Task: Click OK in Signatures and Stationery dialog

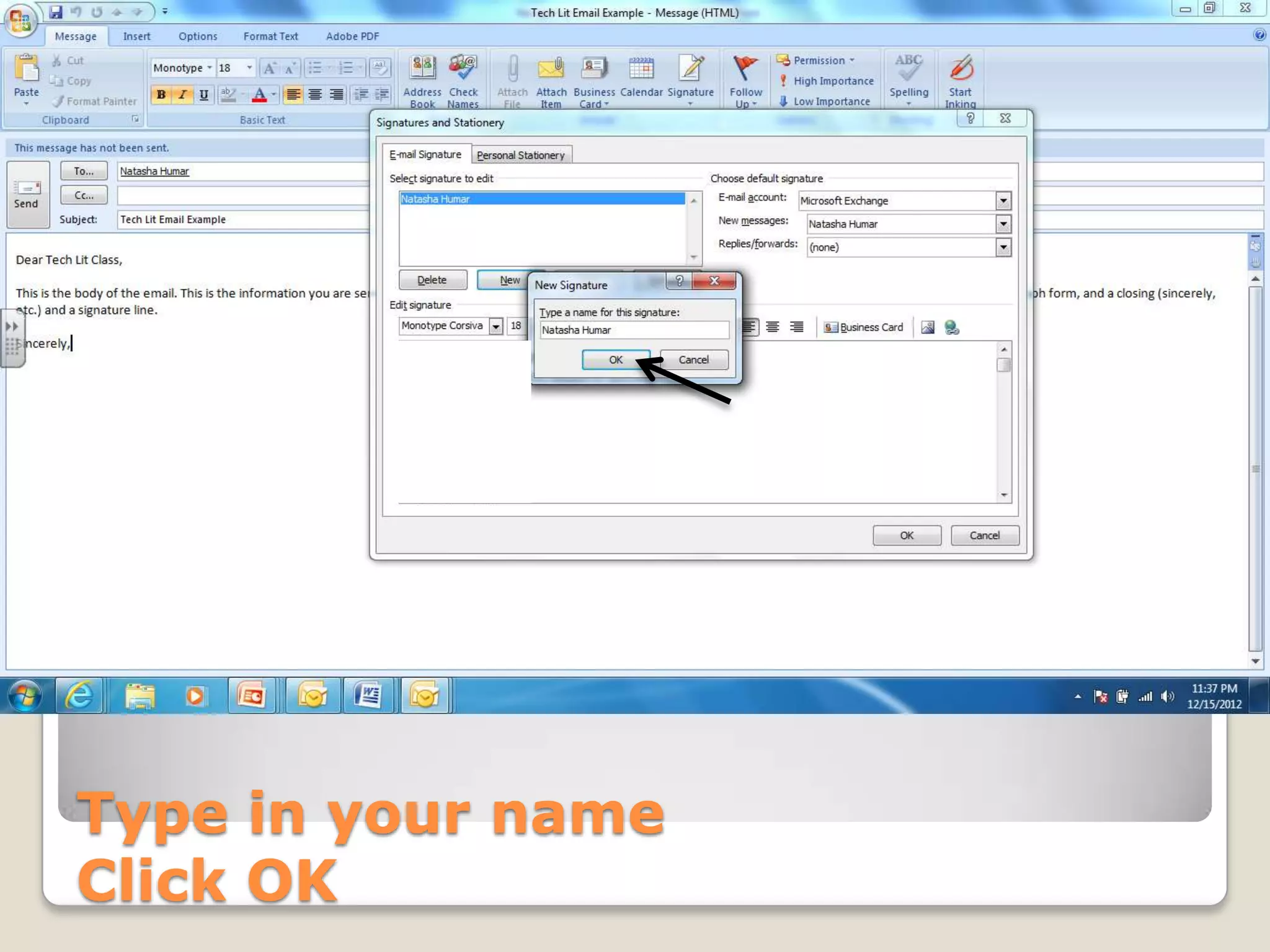Action: 907,535
